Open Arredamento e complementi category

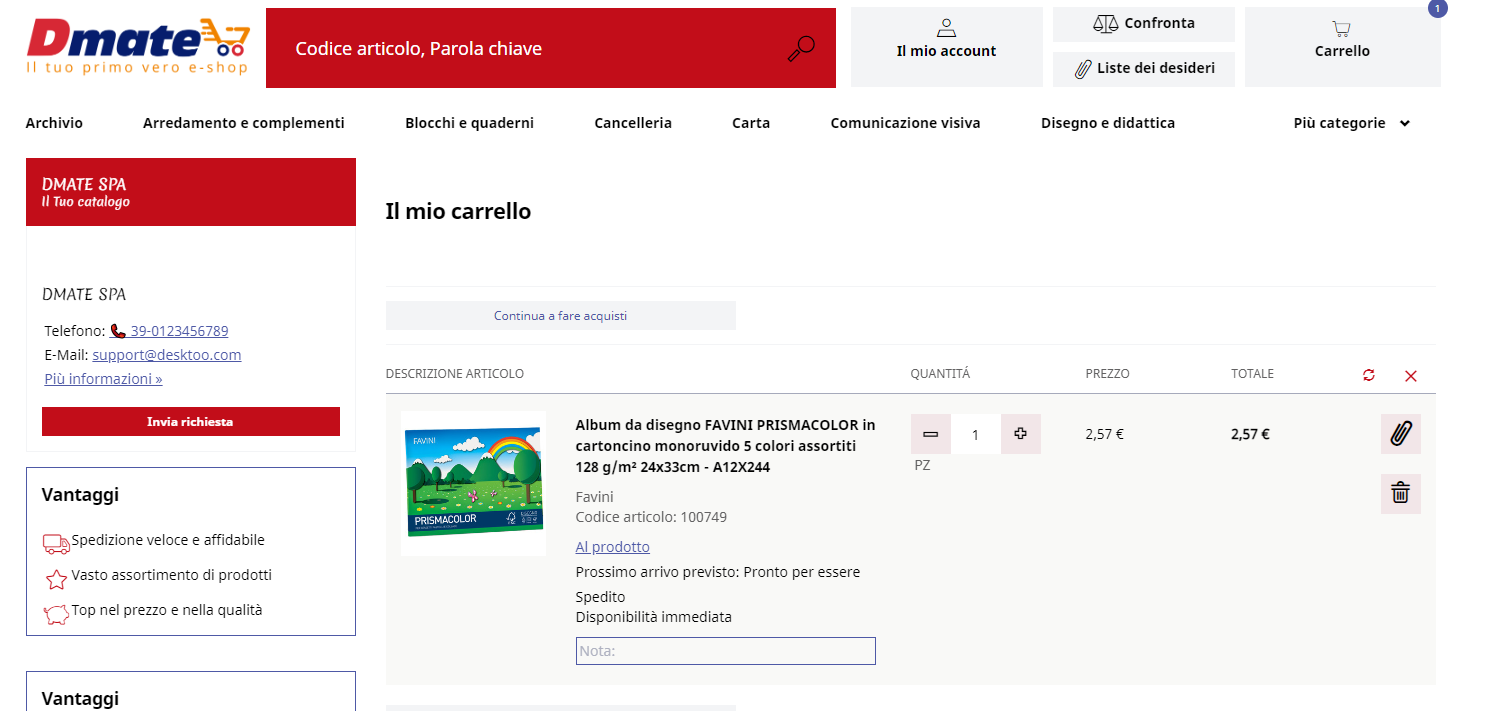[244, 123]
